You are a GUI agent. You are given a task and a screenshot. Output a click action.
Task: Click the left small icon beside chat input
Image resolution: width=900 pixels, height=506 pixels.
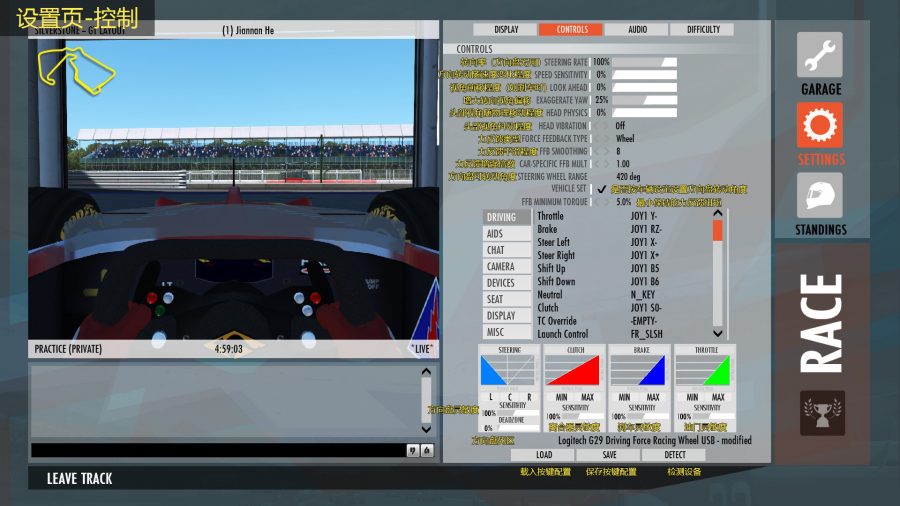413,450
